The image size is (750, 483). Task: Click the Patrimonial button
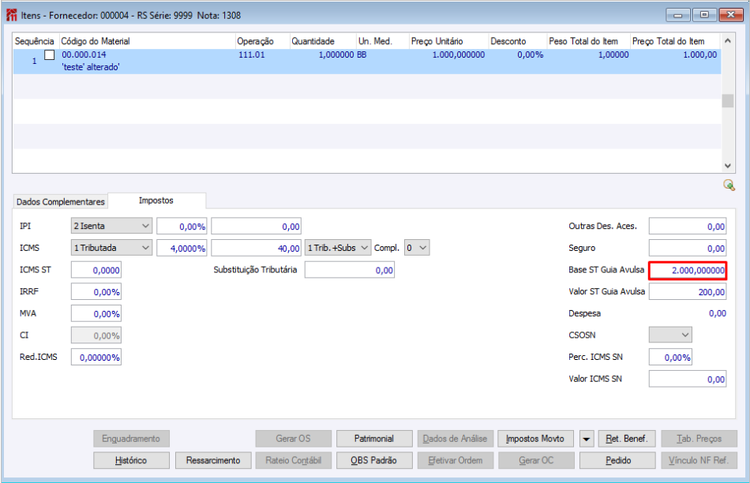point(374,439)
